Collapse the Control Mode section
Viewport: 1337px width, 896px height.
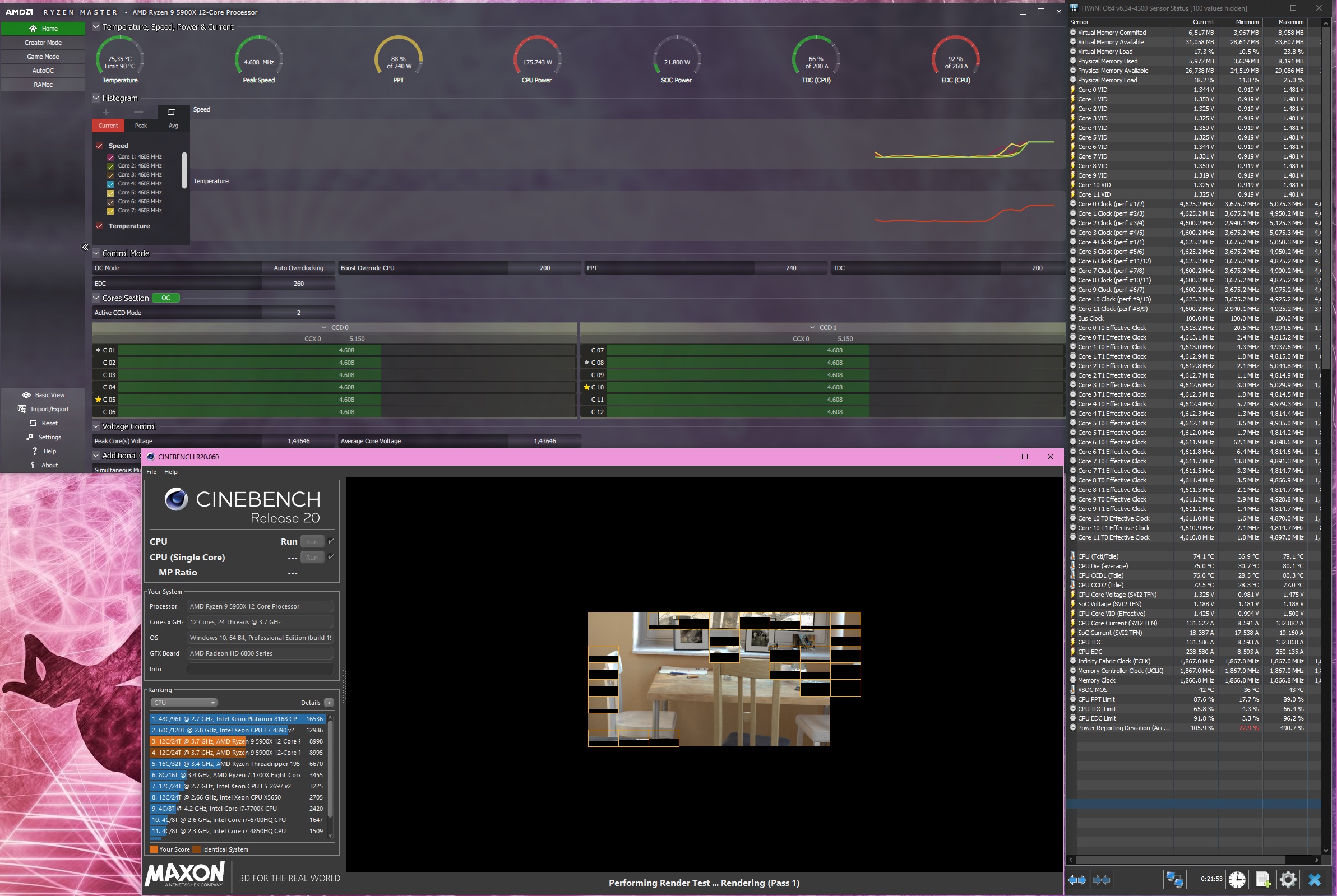pos(96,253)
